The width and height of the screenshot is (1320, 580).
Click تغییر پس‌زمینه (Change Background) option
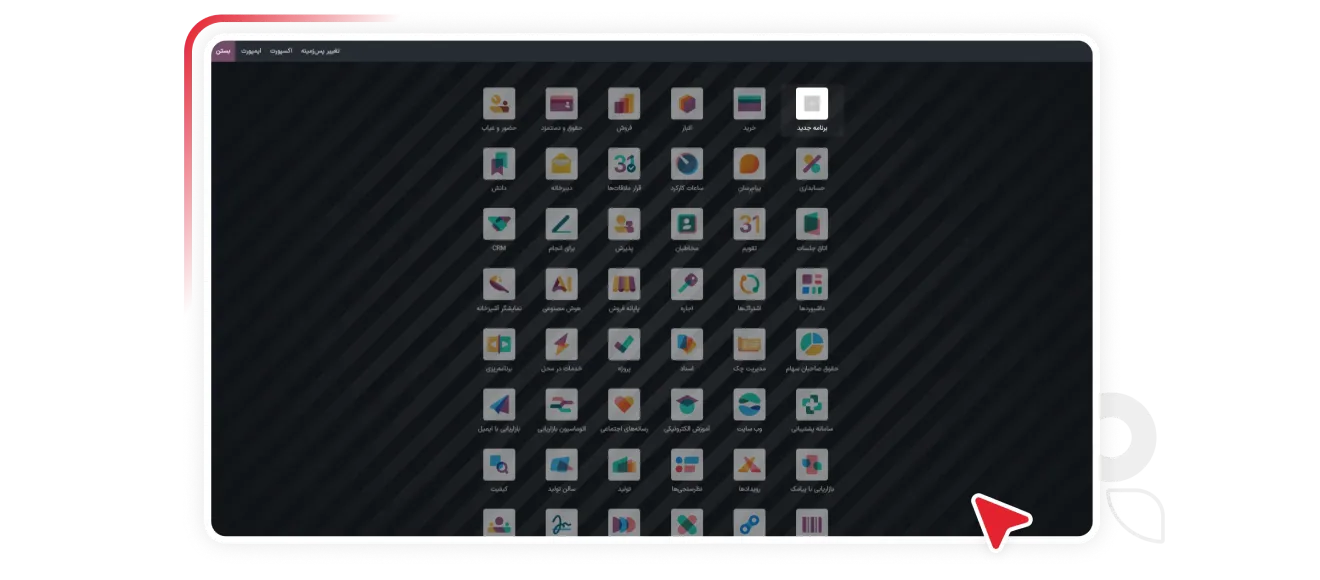point(321,50)
